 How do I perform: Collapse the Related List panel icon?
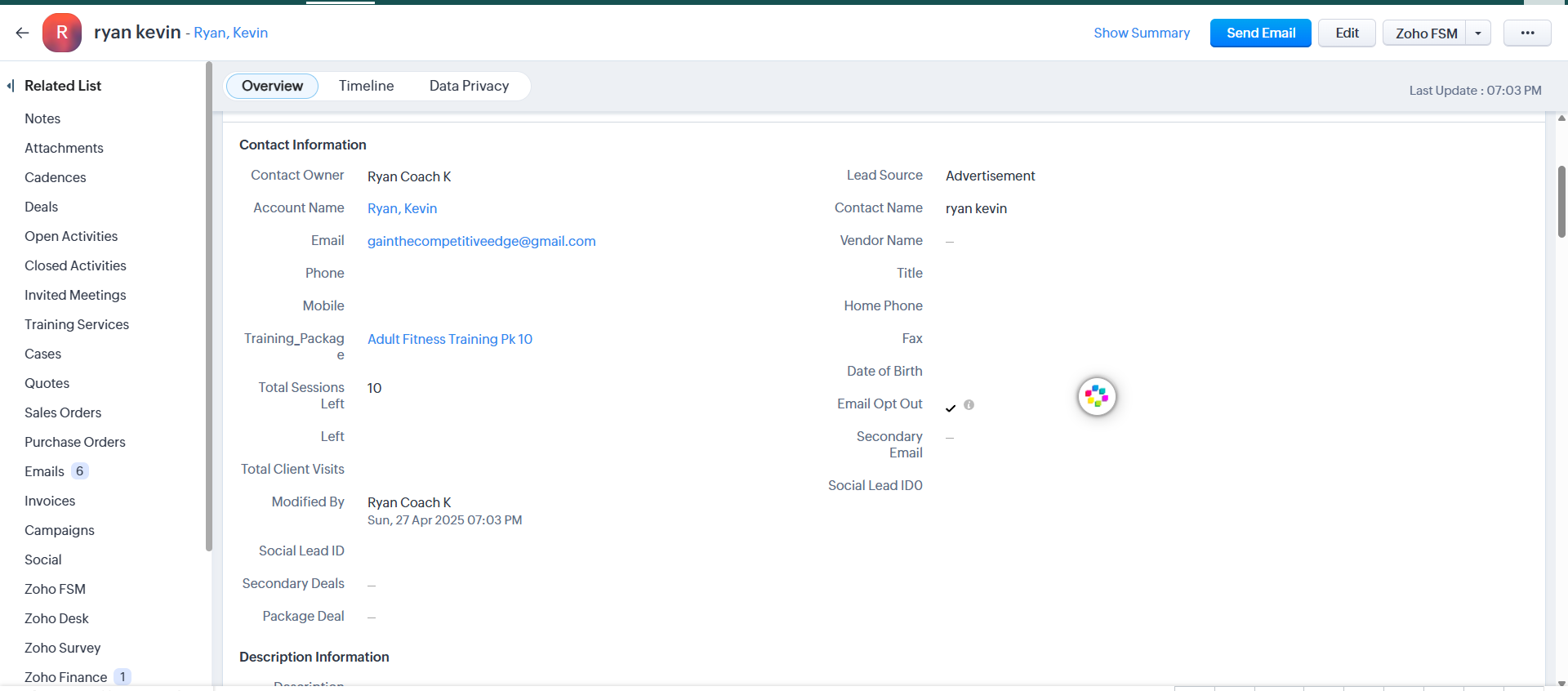click(x=11, y=86)
